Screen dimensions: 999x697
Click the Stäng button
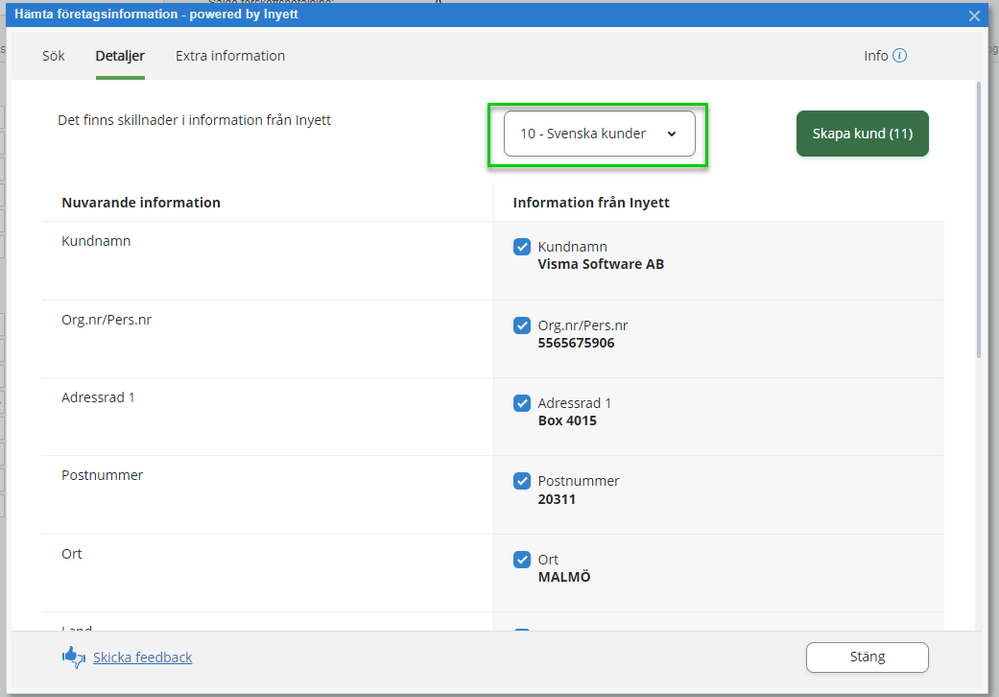pos(867,657)
